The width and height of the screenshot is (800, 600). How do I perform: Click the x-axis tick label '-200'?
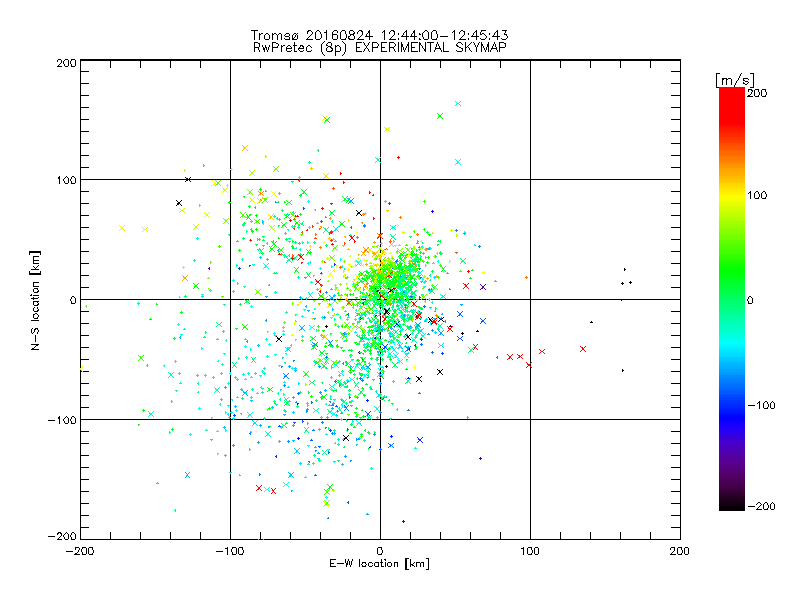[80, 551]
